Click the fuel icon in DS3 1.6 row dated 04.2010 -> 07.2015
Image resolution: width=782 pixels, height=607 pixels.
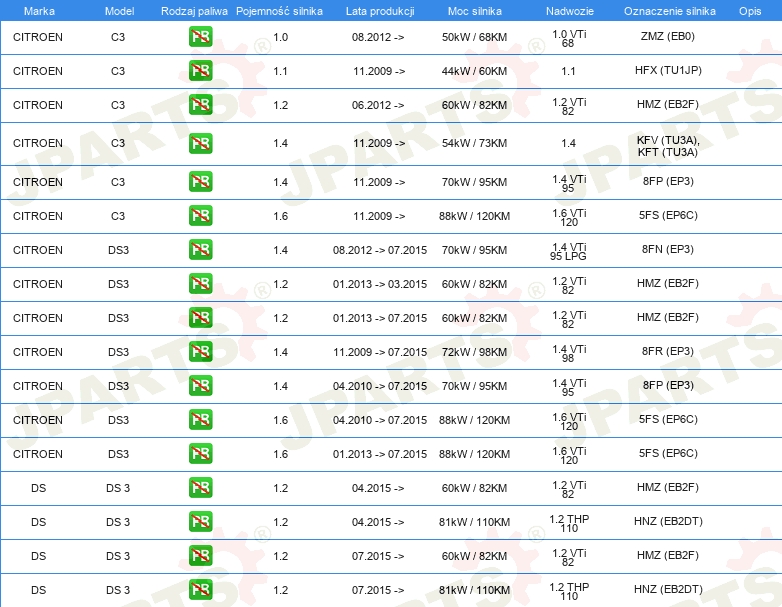[x=200, y=419]
